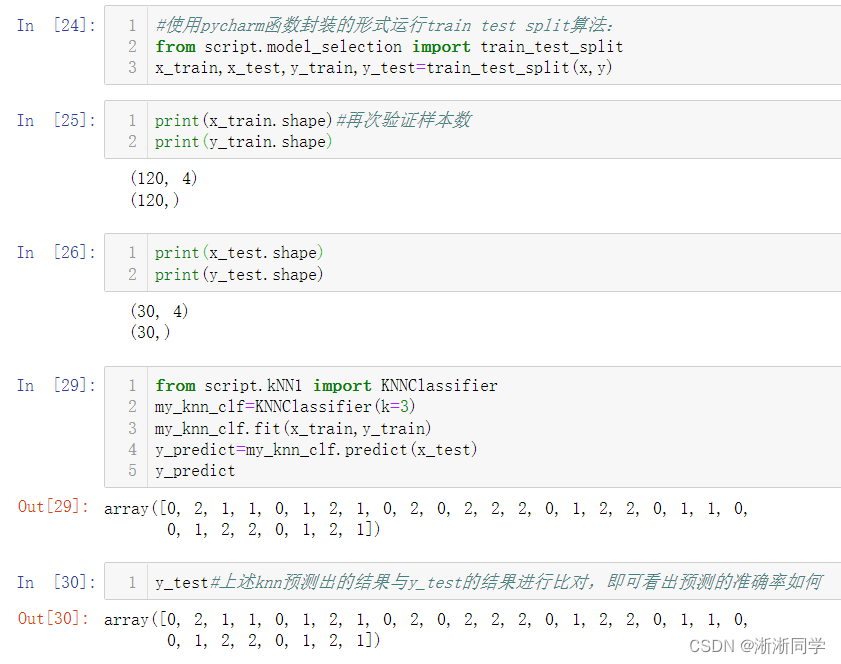Click the my_knn_clf.fit(x_train,y_train) line
841x664 pixels.
pos(293,428)
